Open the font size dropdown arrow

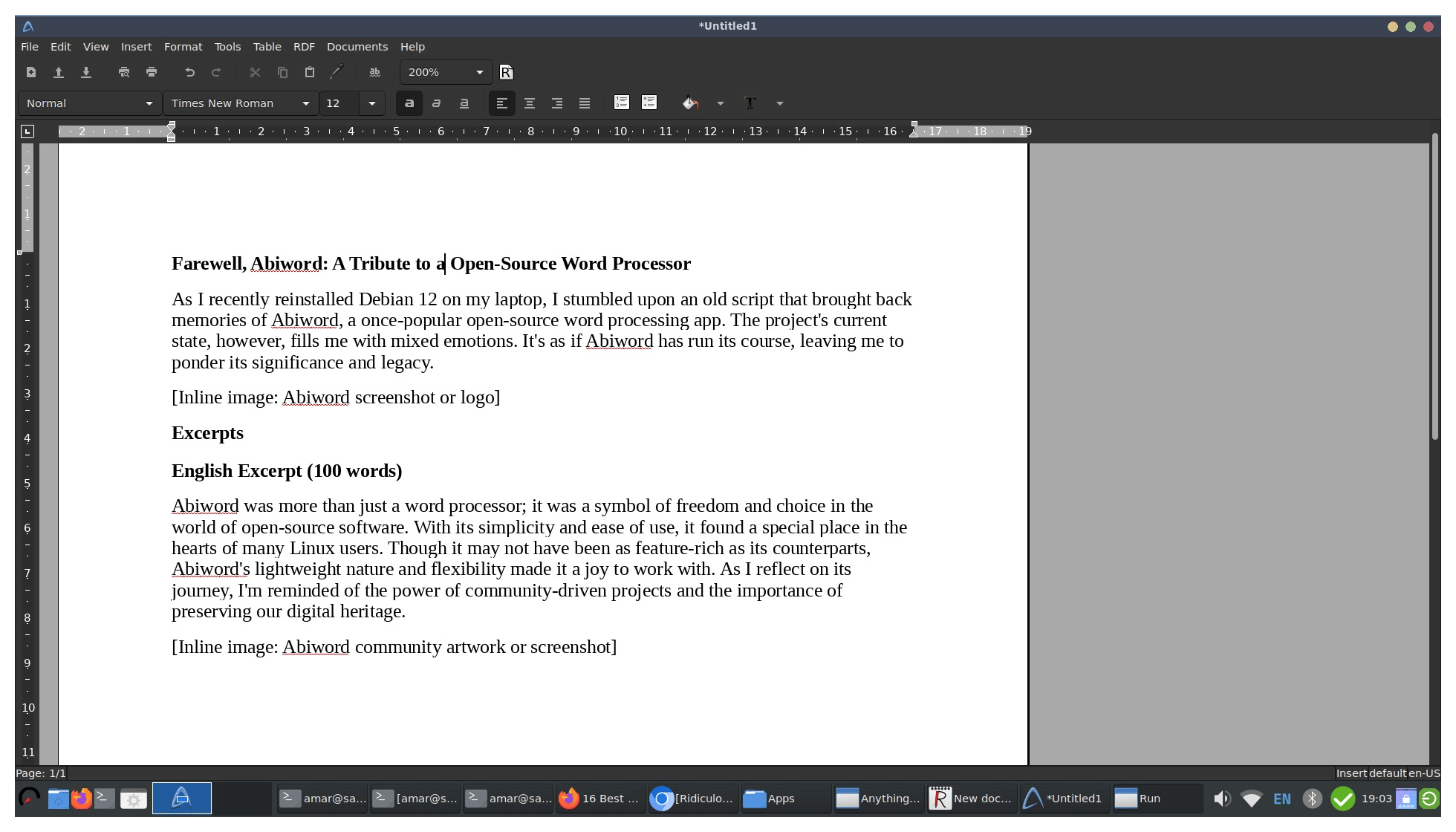coord(372,103)
